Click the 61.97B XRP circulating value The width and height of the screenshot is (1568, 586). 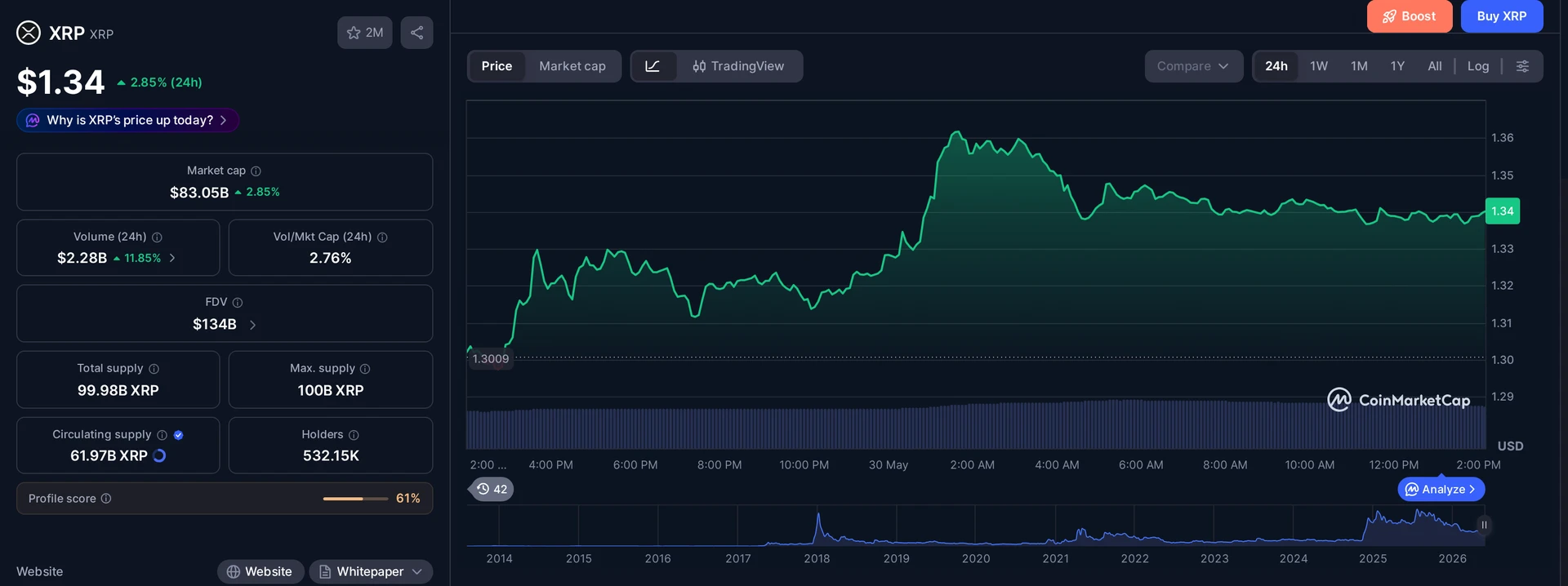point(109,455)
